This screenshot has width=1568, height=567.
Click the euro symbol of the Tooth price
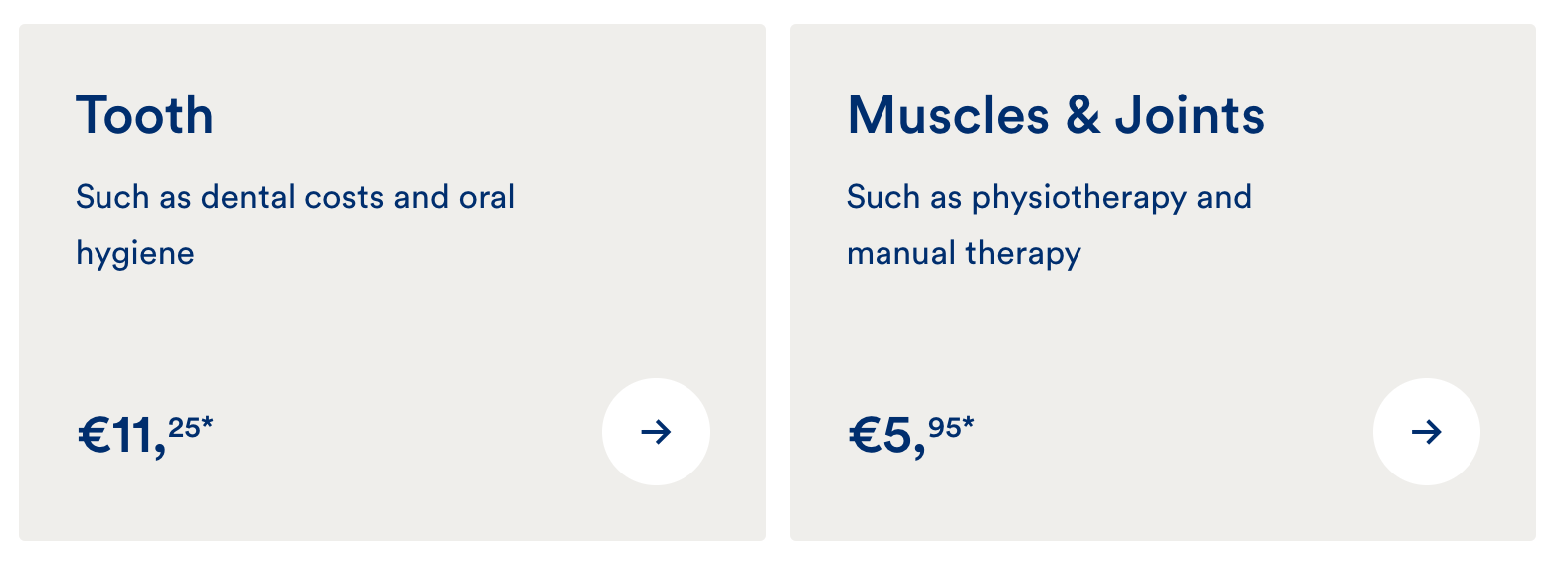pos(93,436)
